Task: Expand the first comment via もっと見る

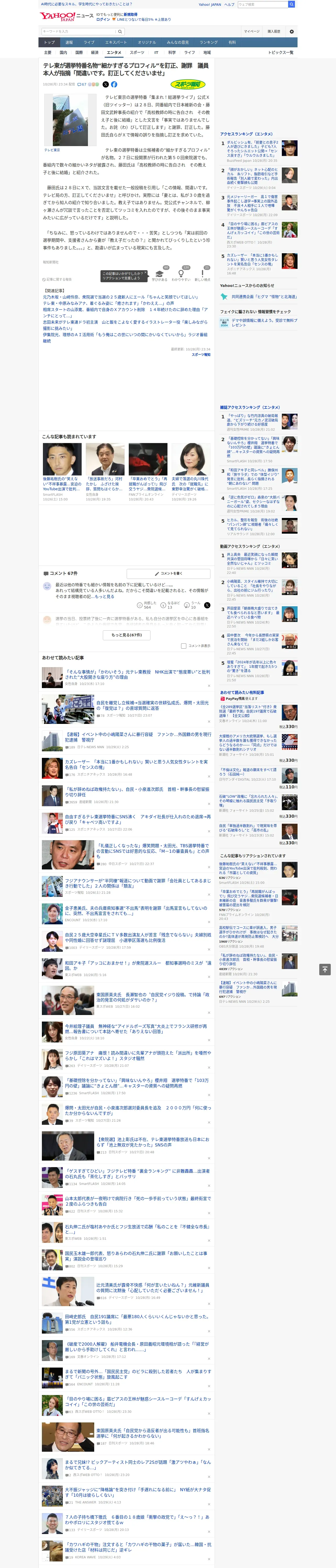Action: [x=104, y=597]
